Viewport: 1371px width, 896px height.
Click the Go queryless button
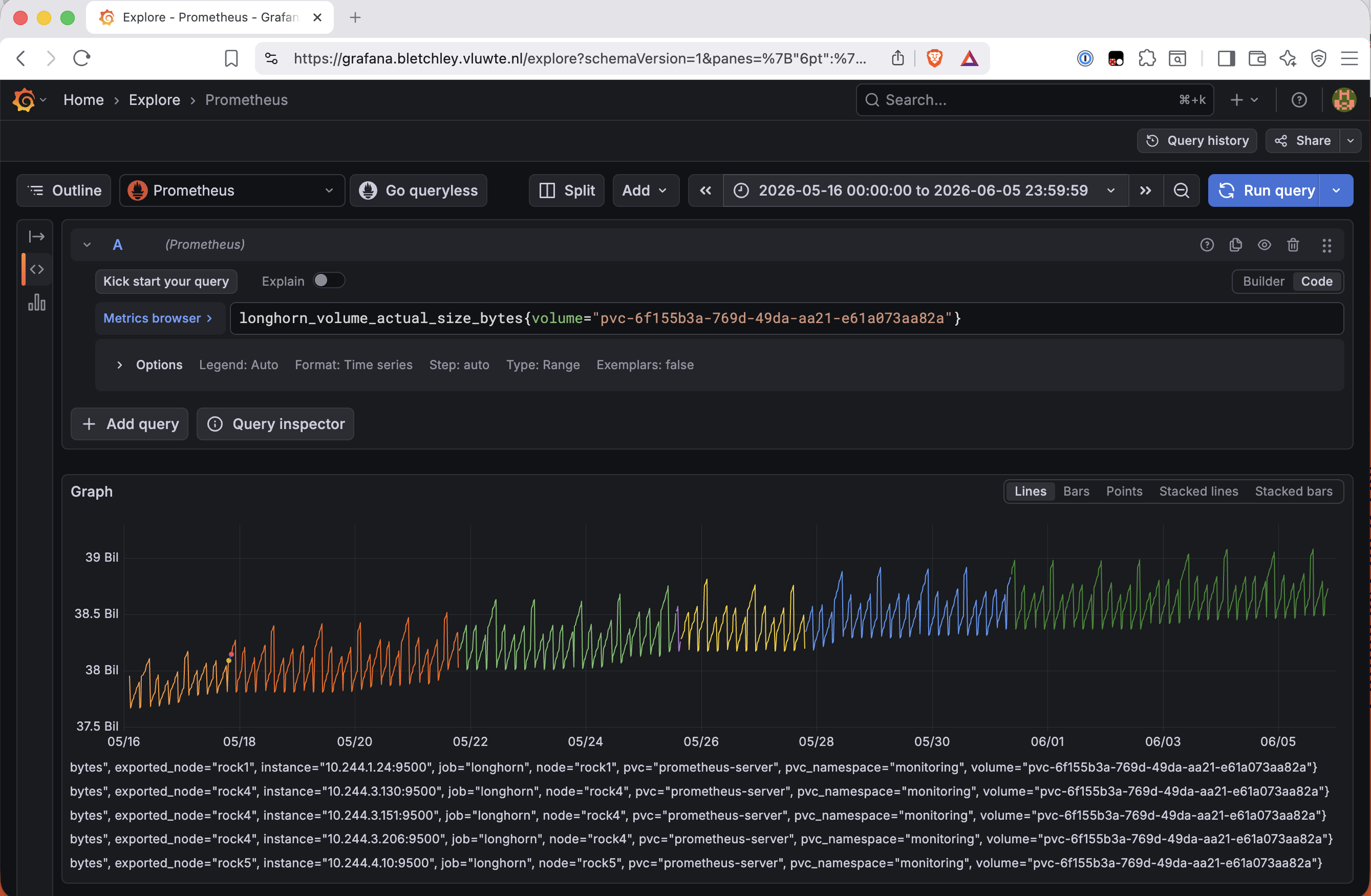[419, 191]
